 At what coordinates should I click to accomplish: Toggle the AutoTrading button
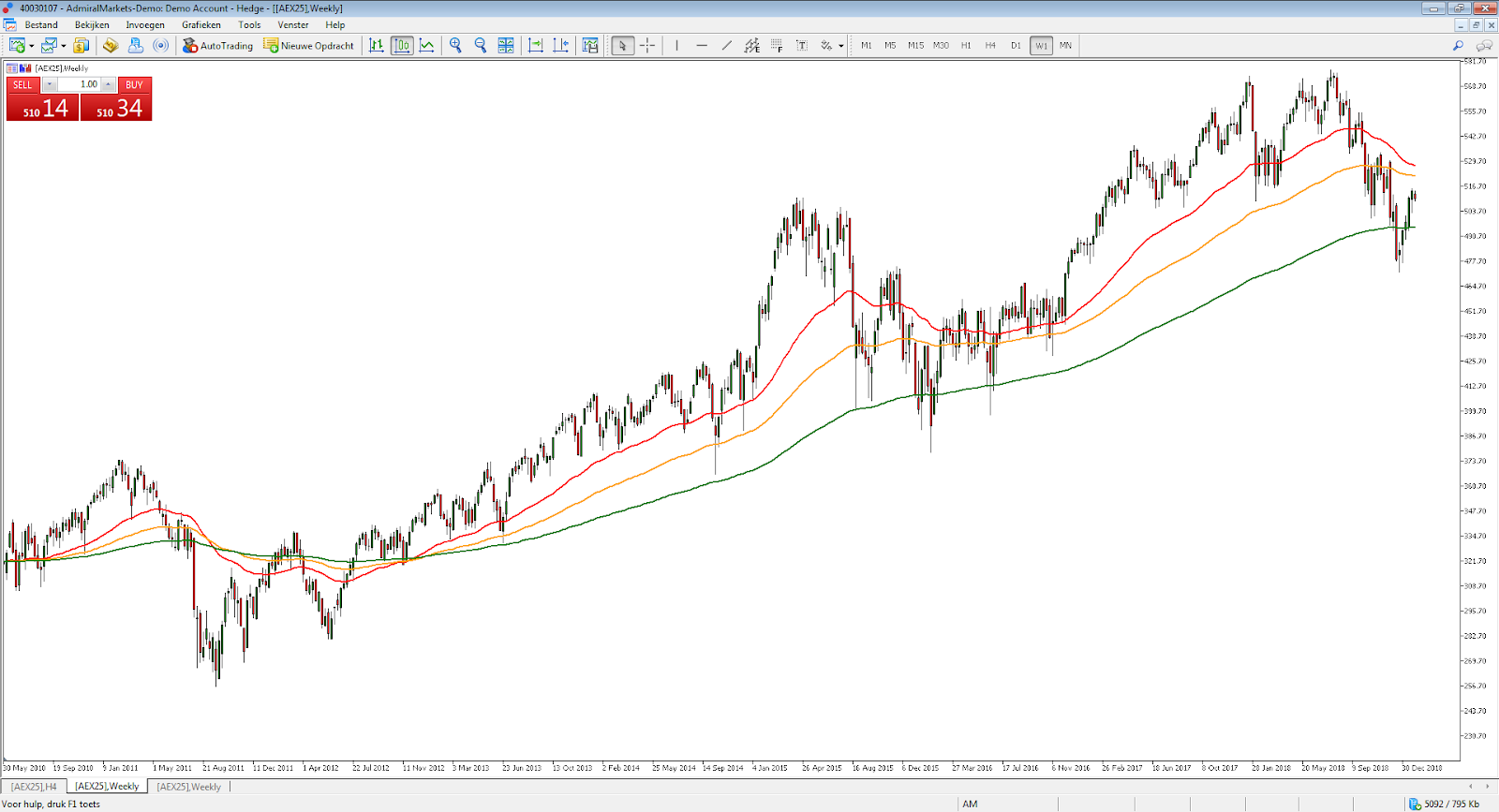tap(217, 45)
